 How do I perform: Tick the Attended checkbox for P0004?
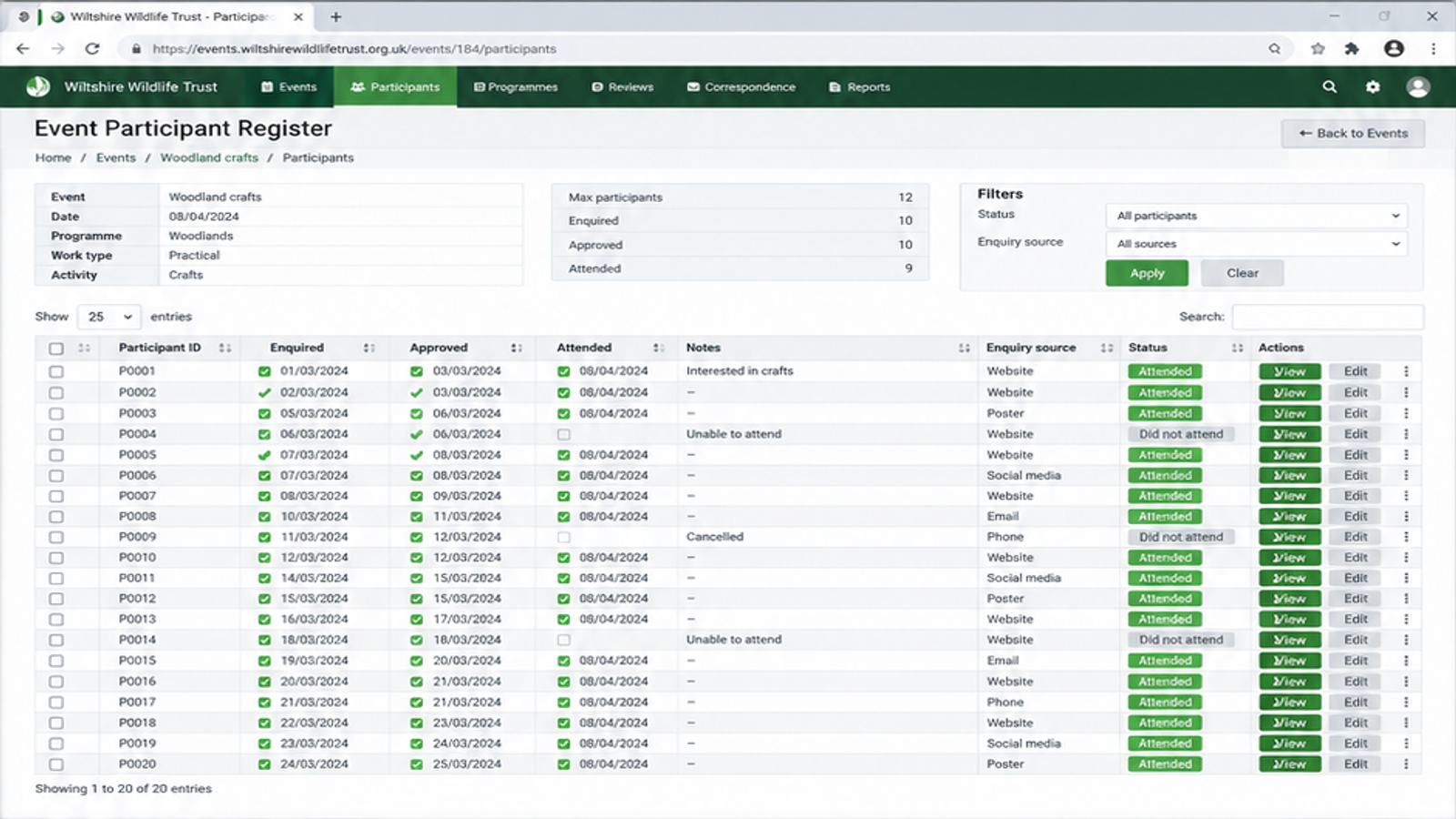tap(564, 434)
